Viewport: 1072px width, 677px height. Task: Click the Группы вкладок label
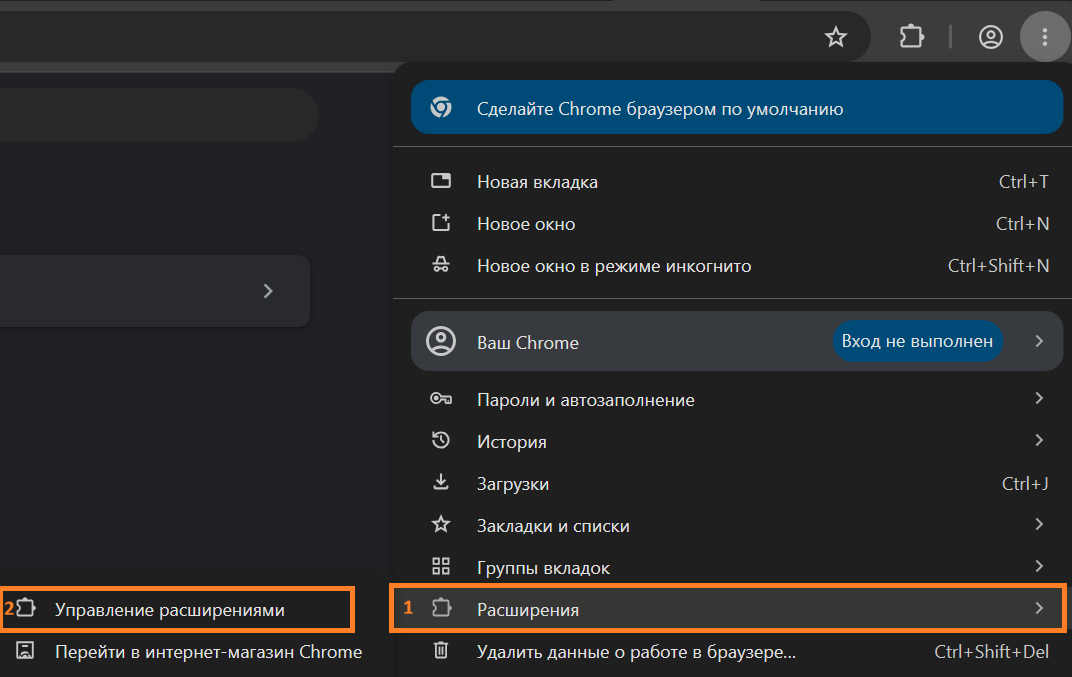pyautogui.click(x=544, y=568)
